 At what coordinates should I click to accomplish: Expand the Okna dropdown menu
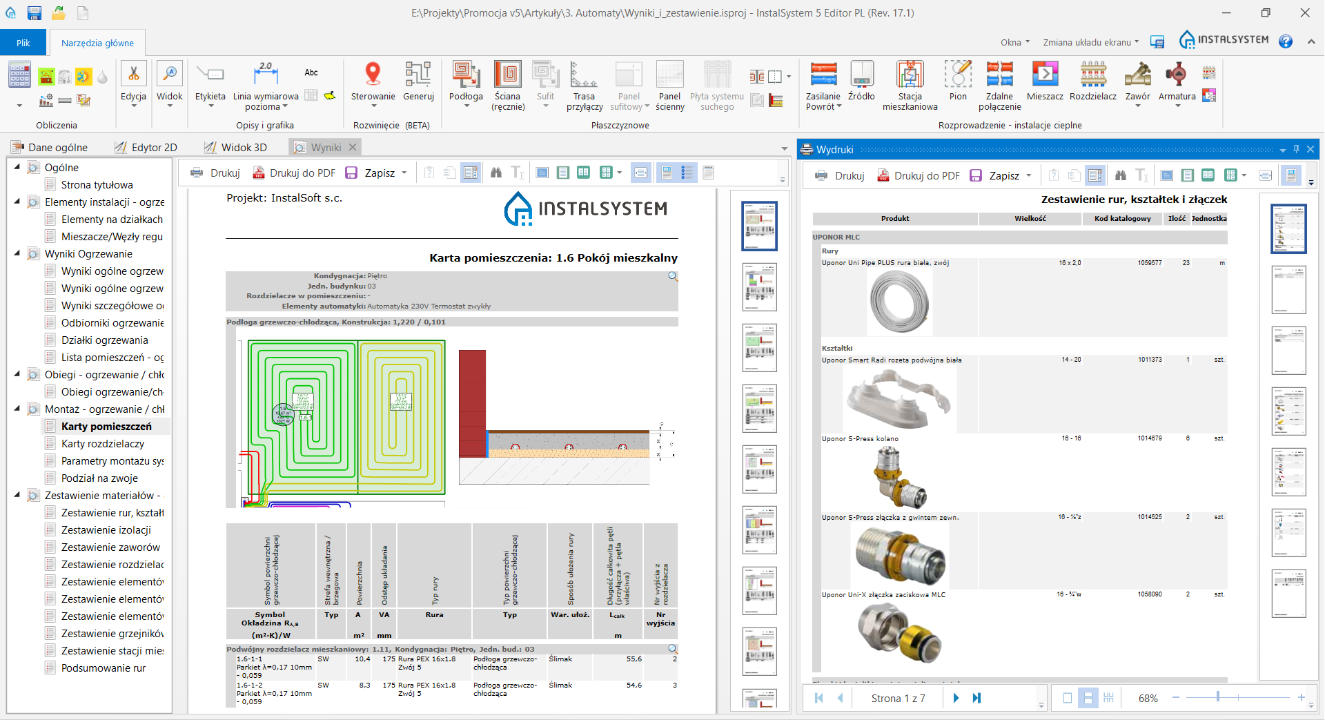click(x=1014, y=42)
